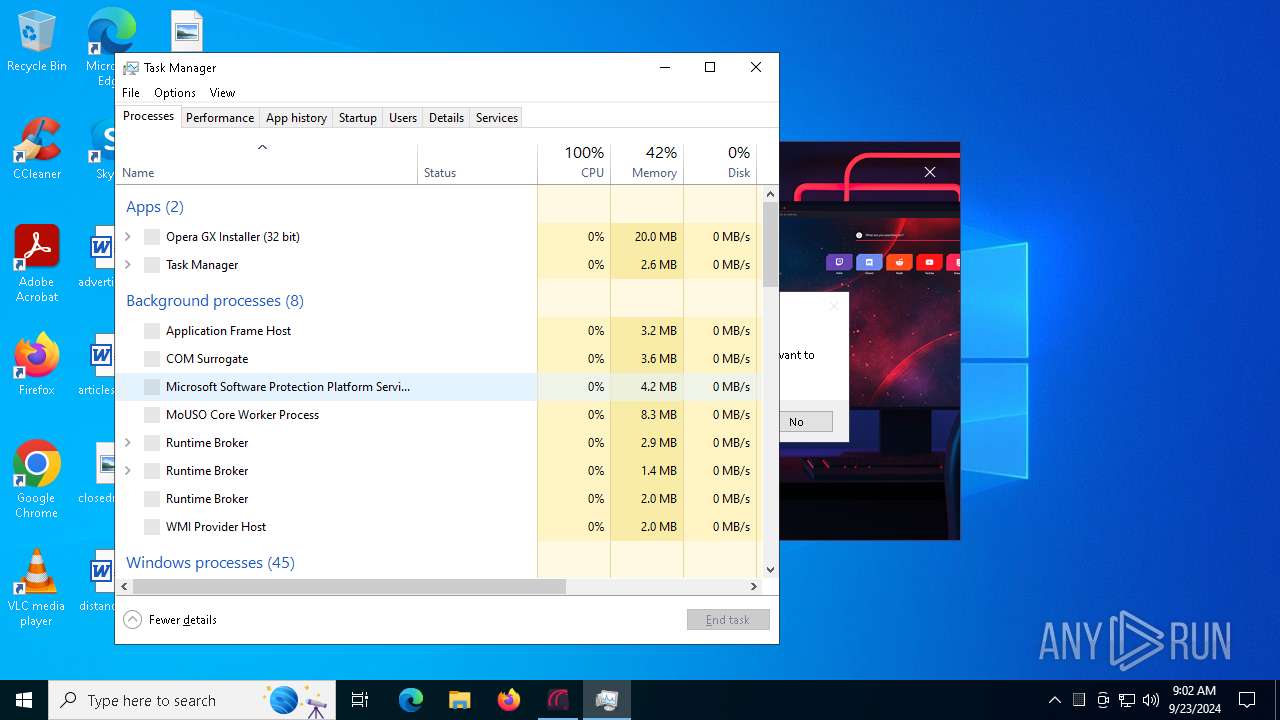Click the Background processes (8) group header
This screenshot has width=1280, height=720.
(x=214, y=301)
